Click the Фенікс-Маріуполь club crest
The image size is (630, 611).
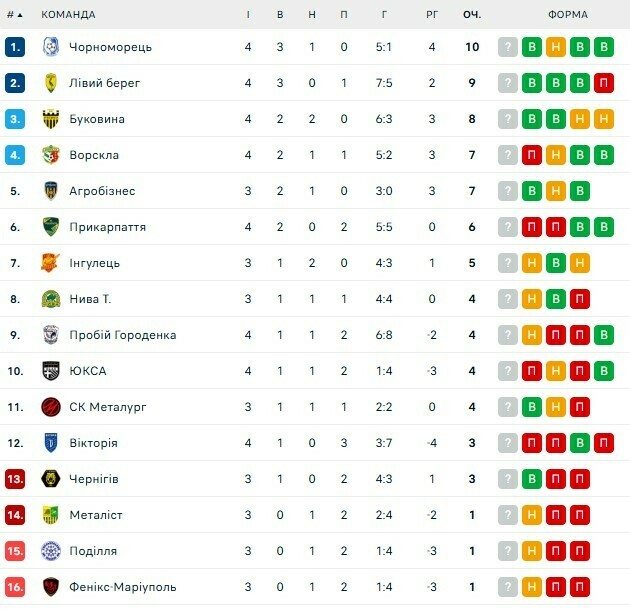[51, 587]
